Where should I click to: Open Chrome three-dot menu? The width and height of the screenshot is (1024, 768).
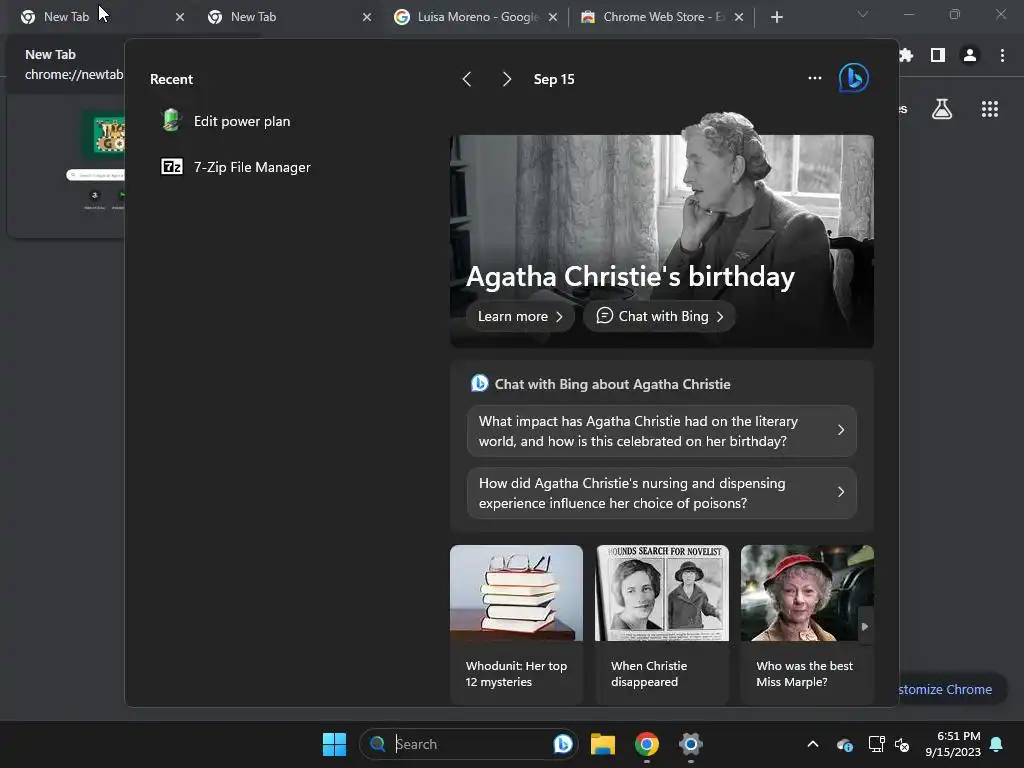[1002, 56]
